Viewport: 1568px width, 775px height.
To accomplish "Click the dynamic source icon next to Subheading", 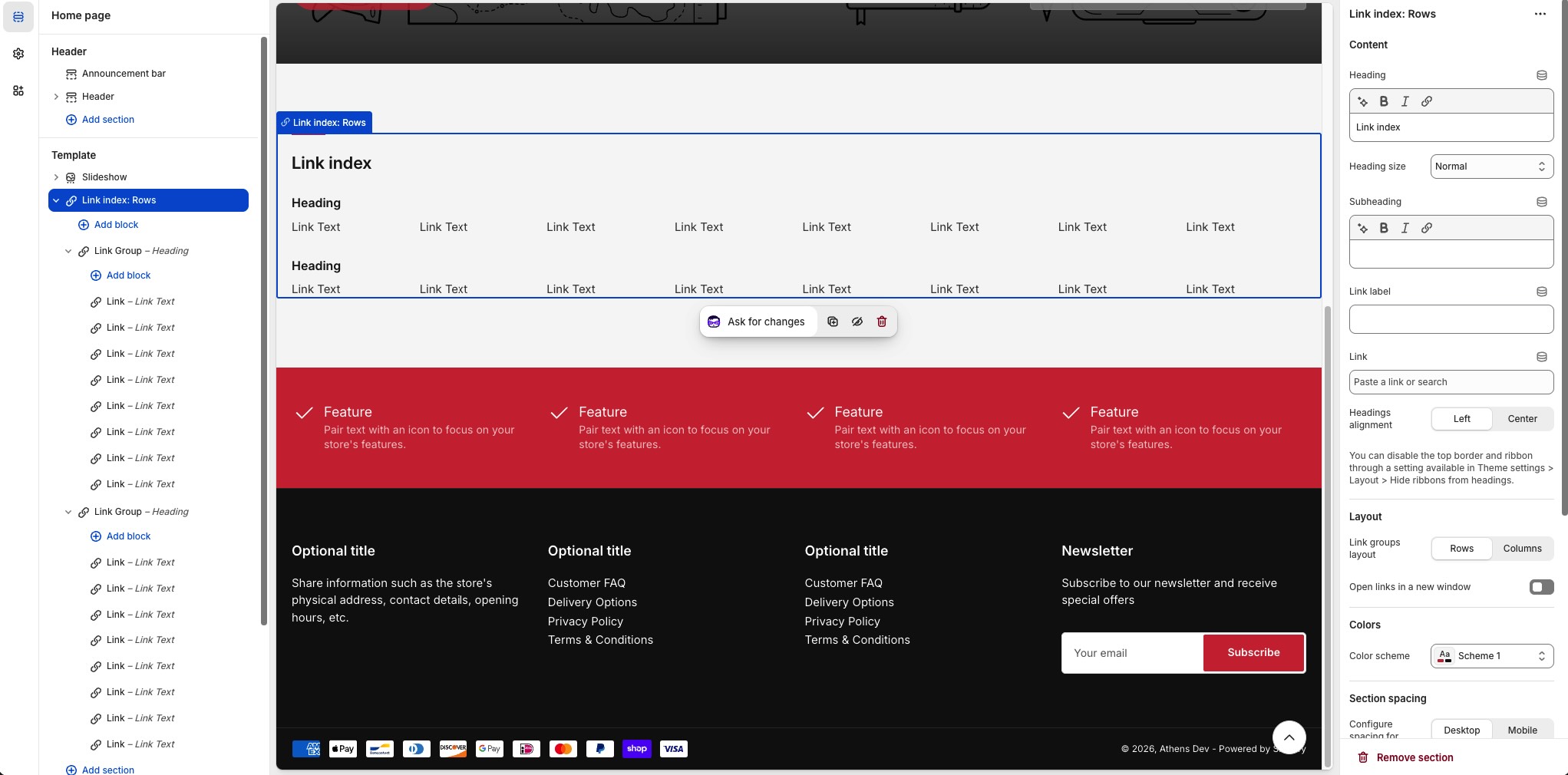I will [x=1541, y=202].
